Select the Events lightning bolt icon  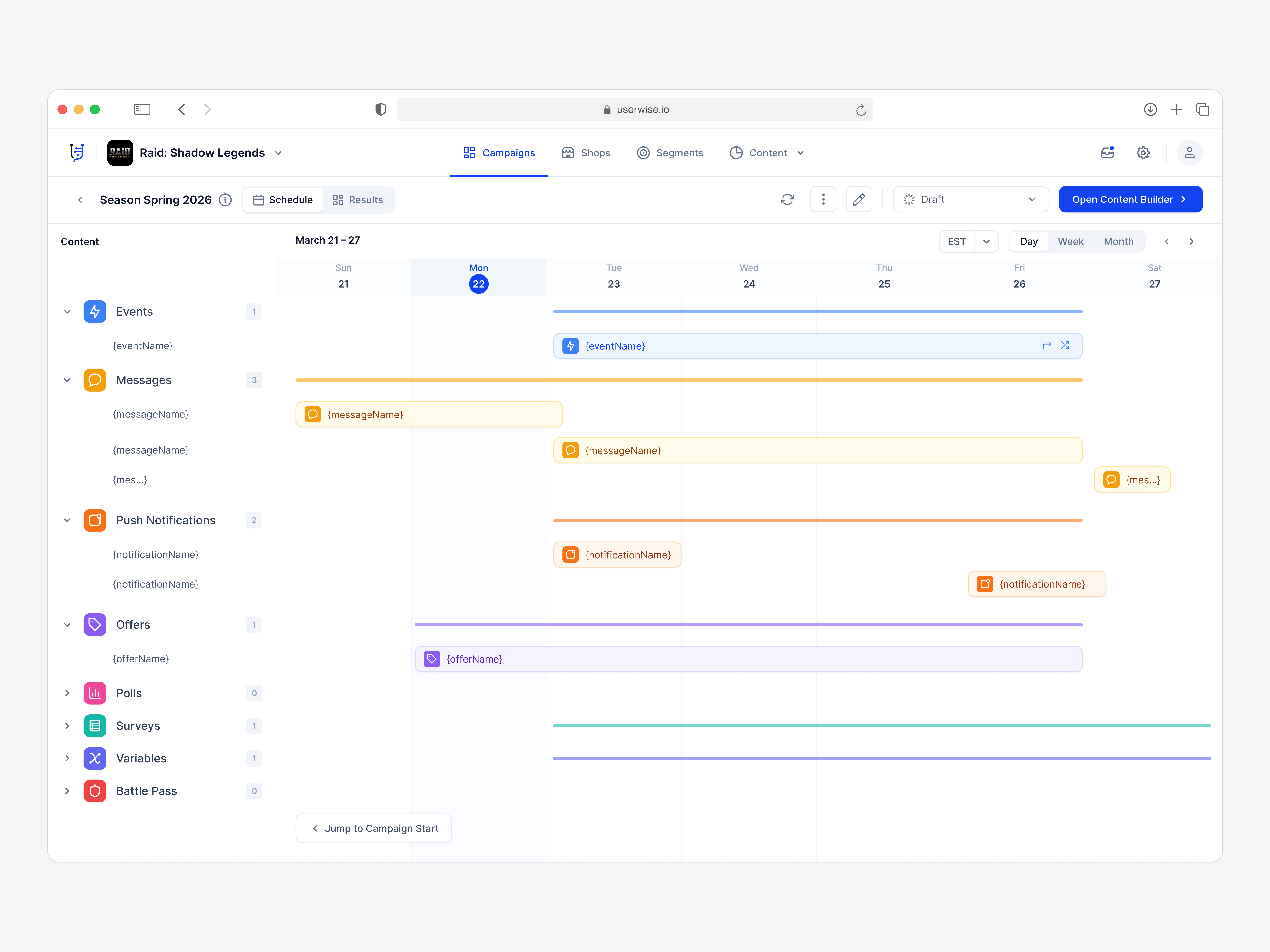[x=95, y=312]
